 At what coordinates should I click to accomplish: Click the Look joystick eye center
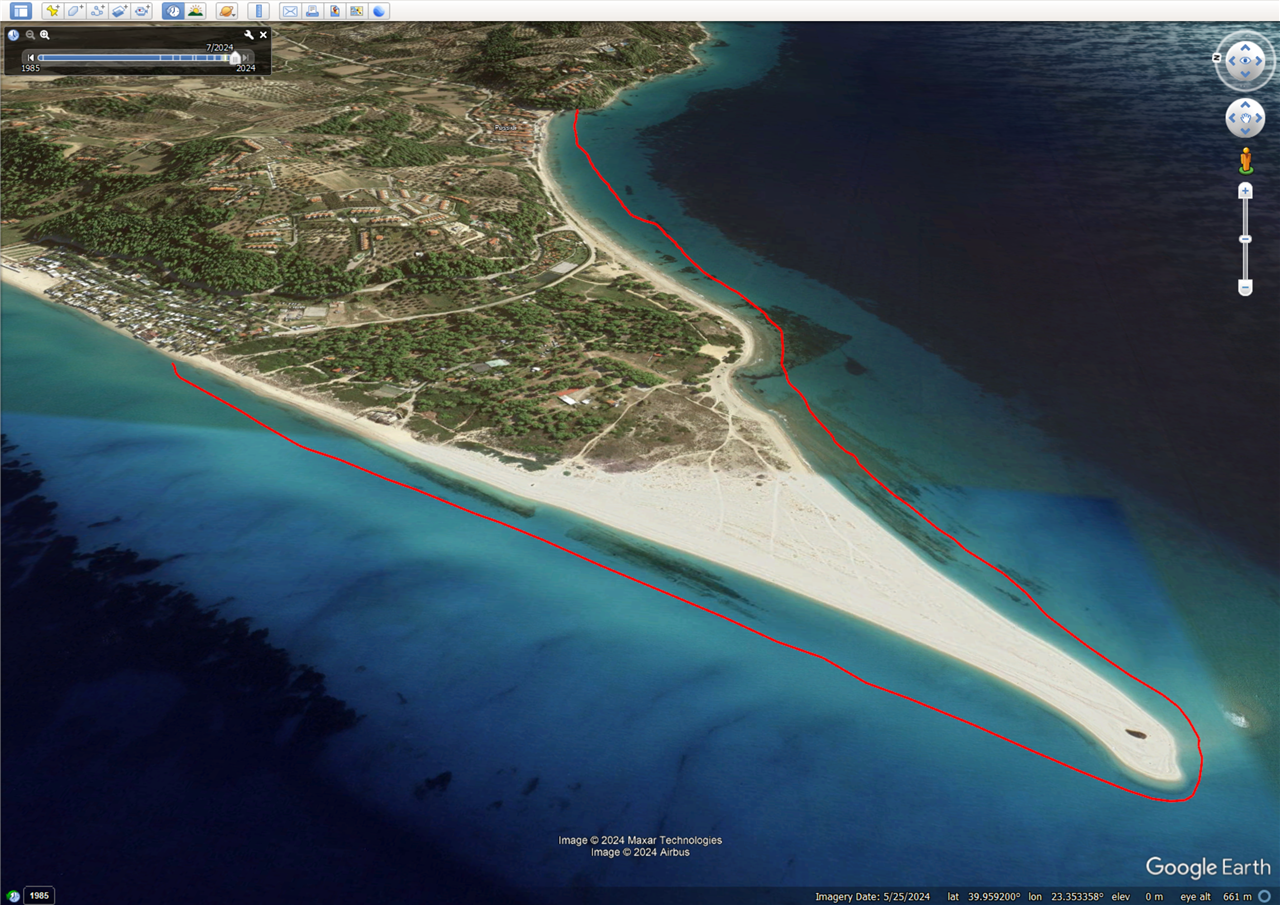[1245, 60]
